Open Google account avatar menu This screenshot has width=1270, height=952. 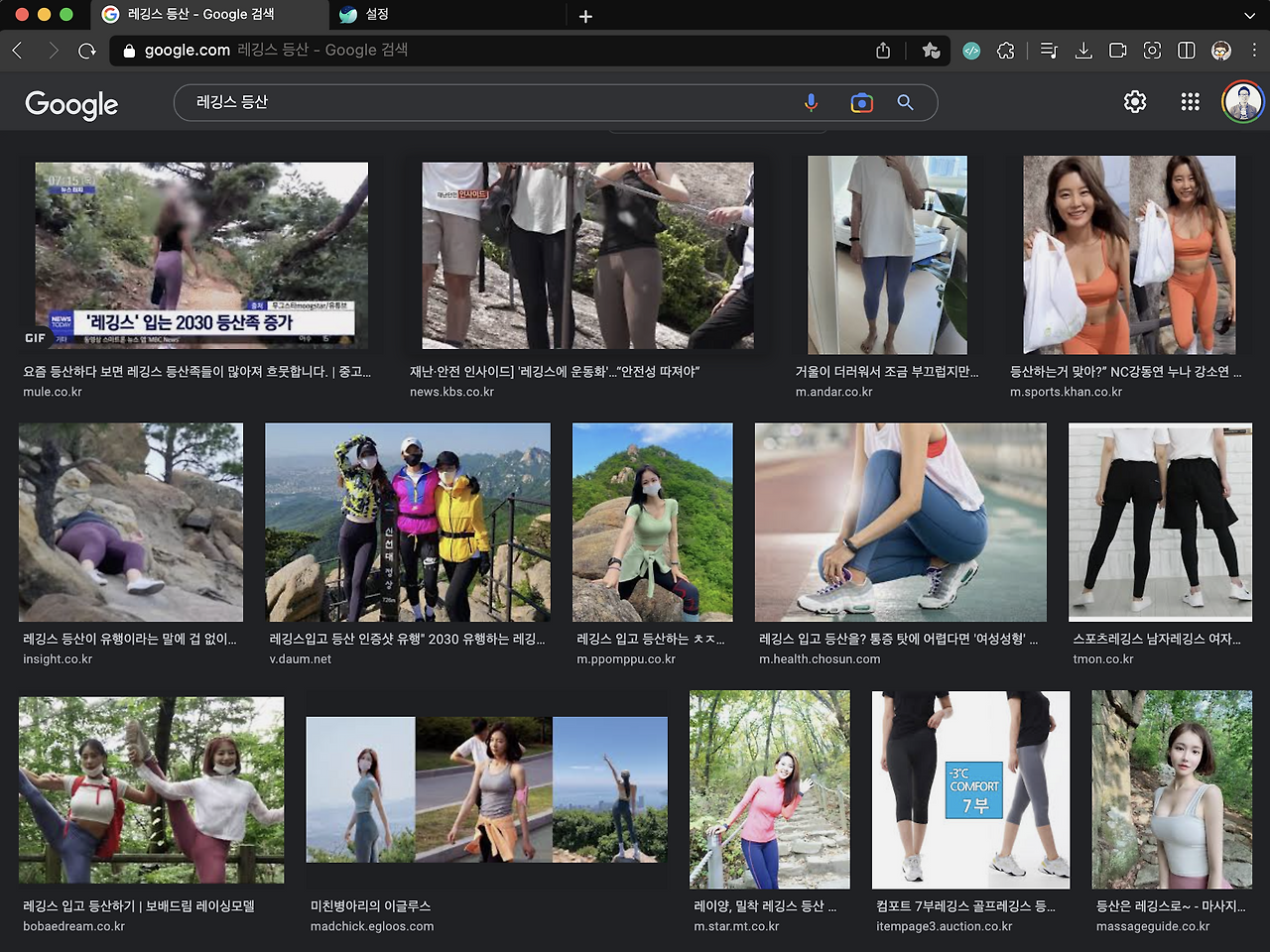(1242, 102)
